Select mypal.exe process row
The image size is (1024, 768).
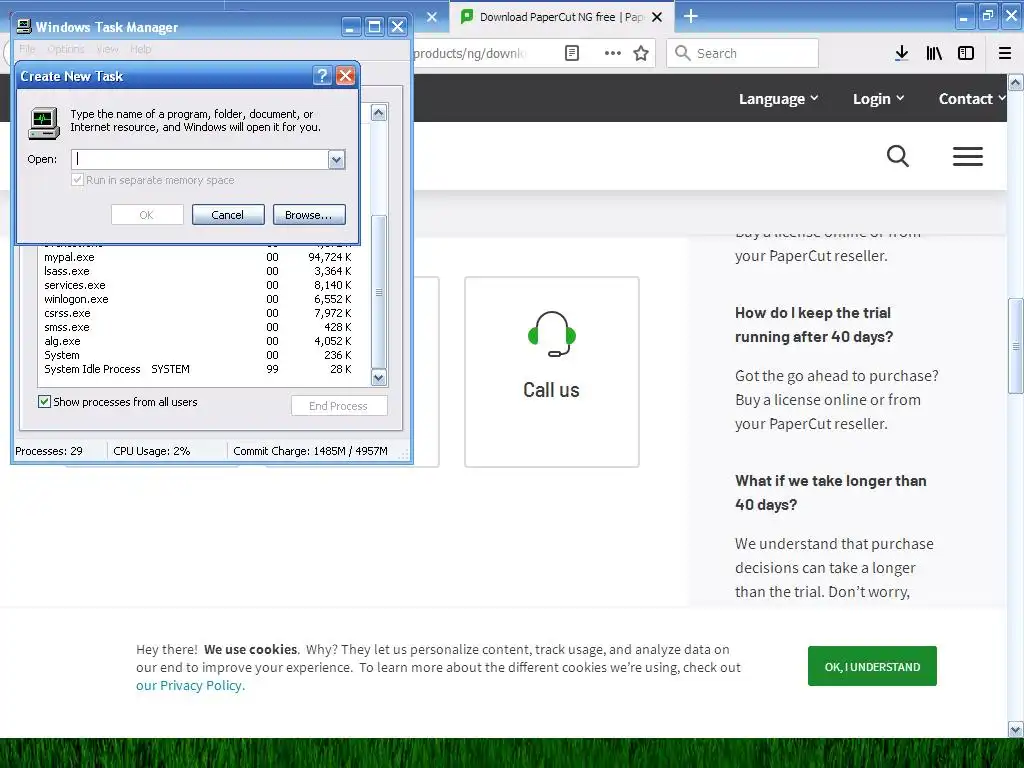(x=198, y=257)
